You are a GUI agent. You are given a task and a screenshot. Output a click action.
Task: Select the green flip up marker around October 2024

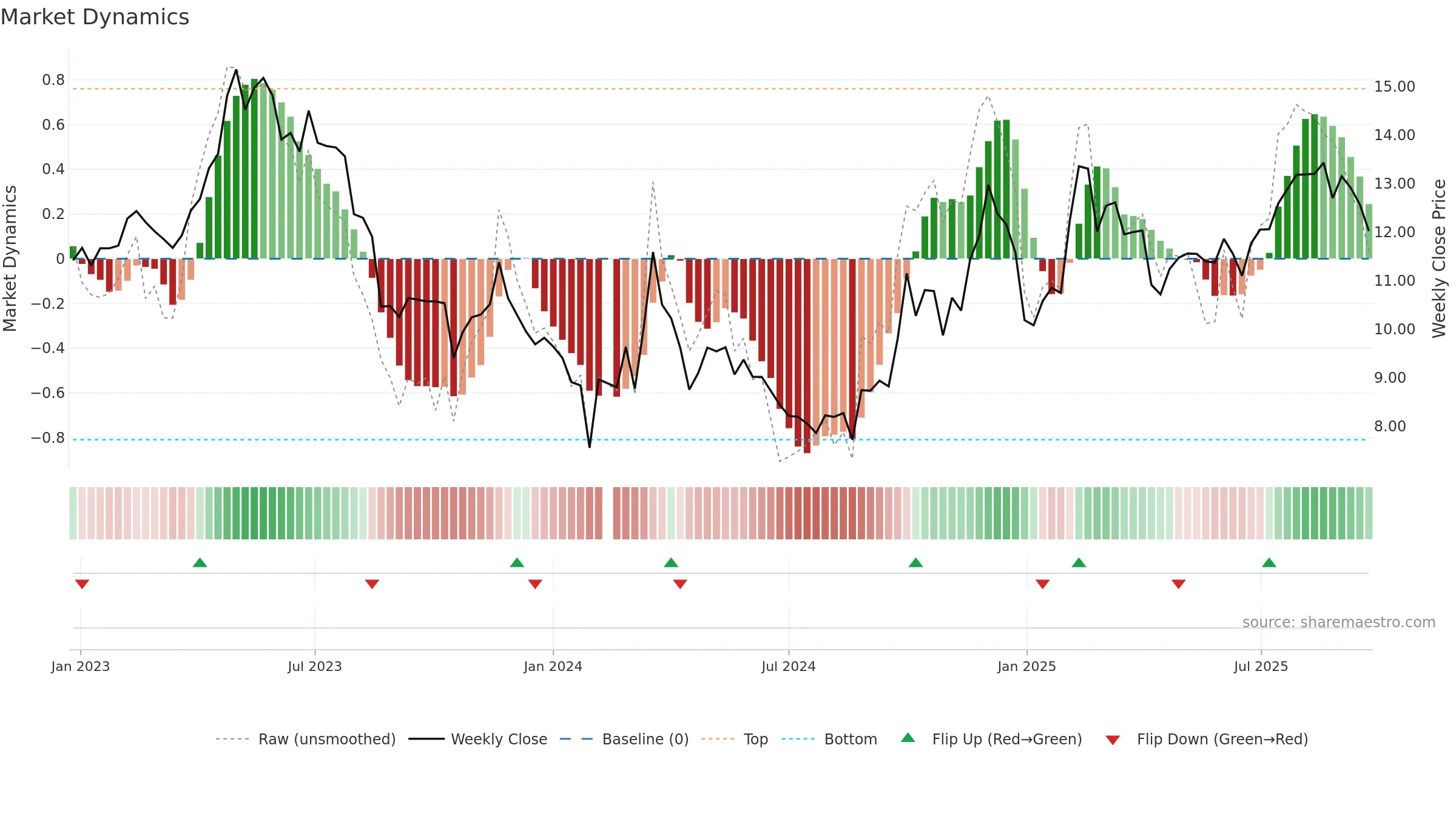(x=915, y=562)
